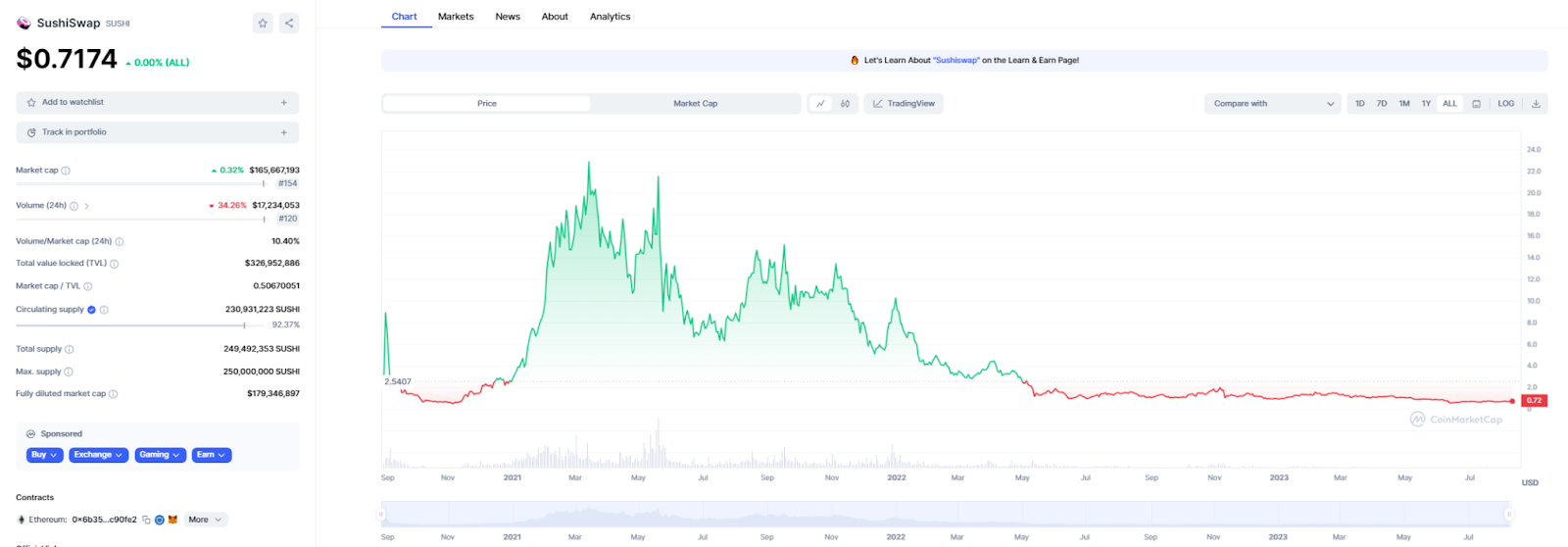This screenshot has height=547, width=1568.
Task: Follow the "Sushiswap" Learn & Earn link
Action: click(955, 61)
